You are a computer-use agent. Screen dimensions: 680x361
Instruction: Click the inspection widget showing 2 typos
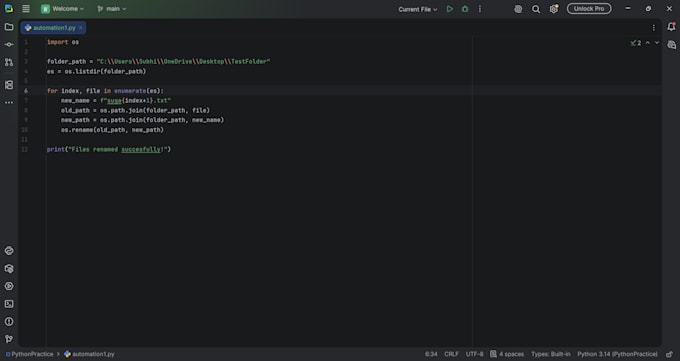click(636, 43)
